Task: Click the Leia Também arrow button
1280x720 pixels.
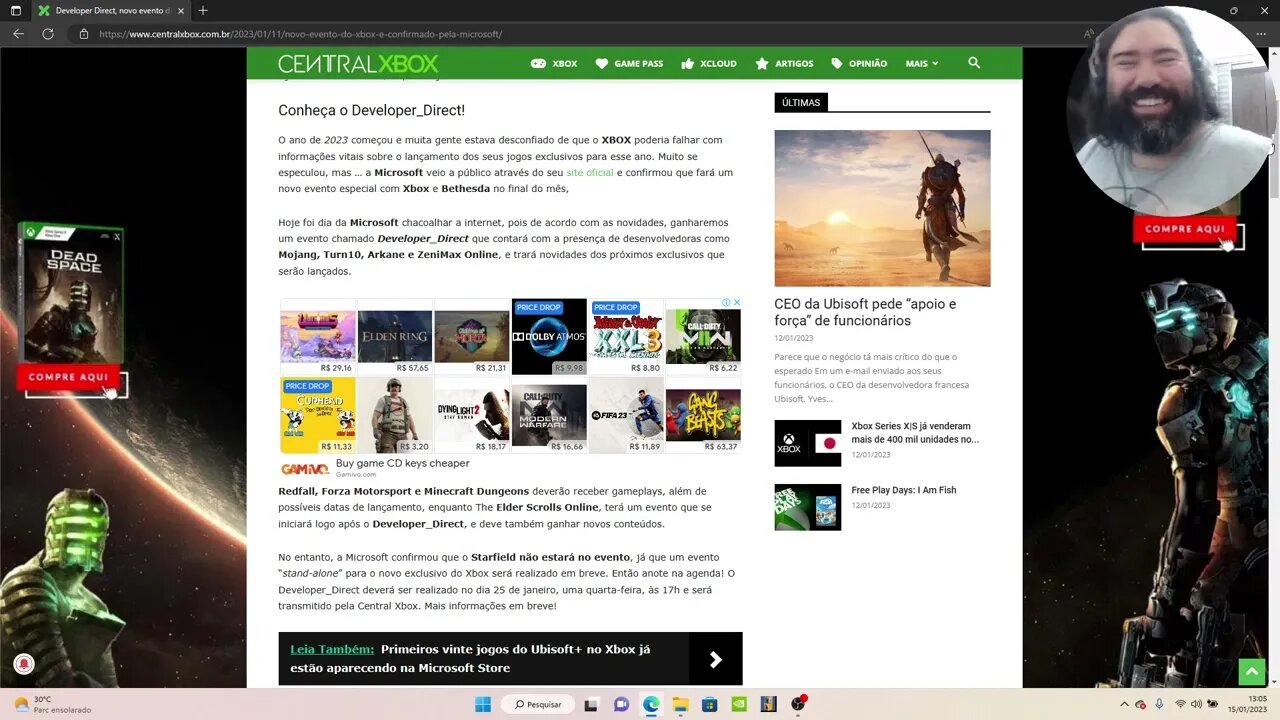Action: [715, 659]
